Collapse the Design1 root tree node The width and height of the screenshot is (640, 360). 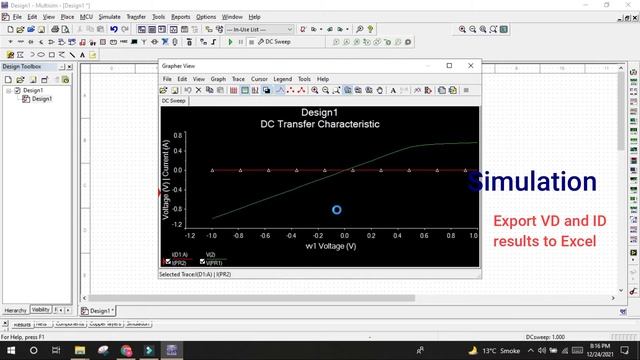[9, 91]
